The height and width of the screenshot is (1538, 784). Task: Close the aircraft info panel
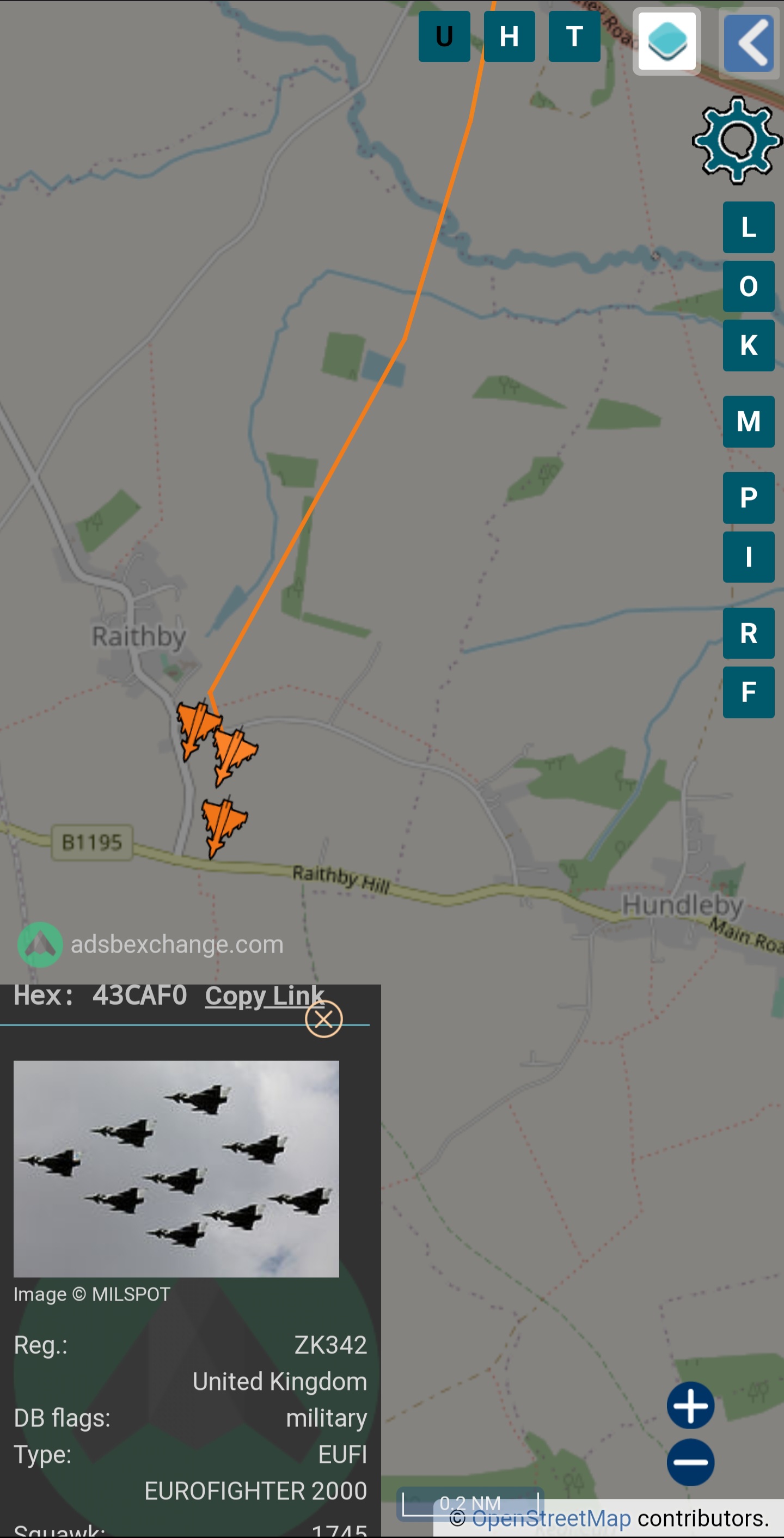(323, 1018)
